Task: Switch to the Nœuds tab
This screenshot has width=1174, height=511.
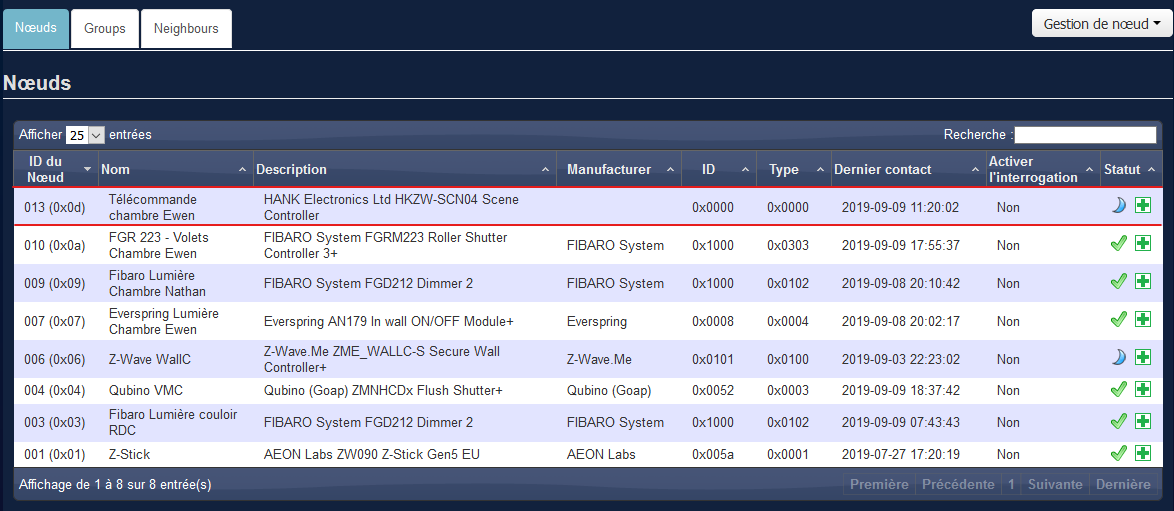Action: 36,28
